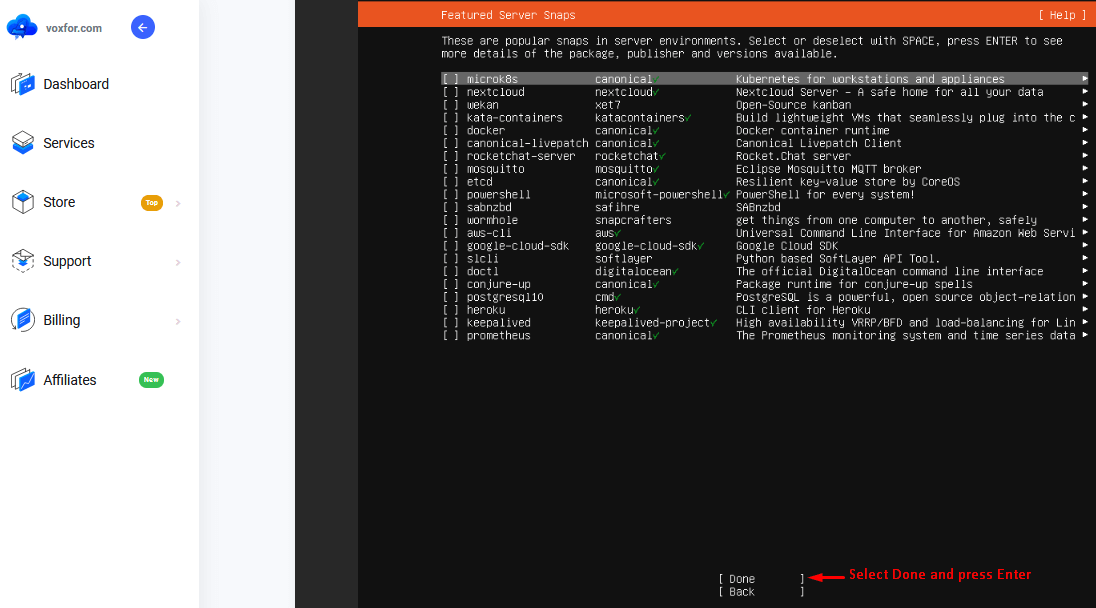Expand the Support menu chevron
This screenshot has width=1096, height=608.
(178, 261)
